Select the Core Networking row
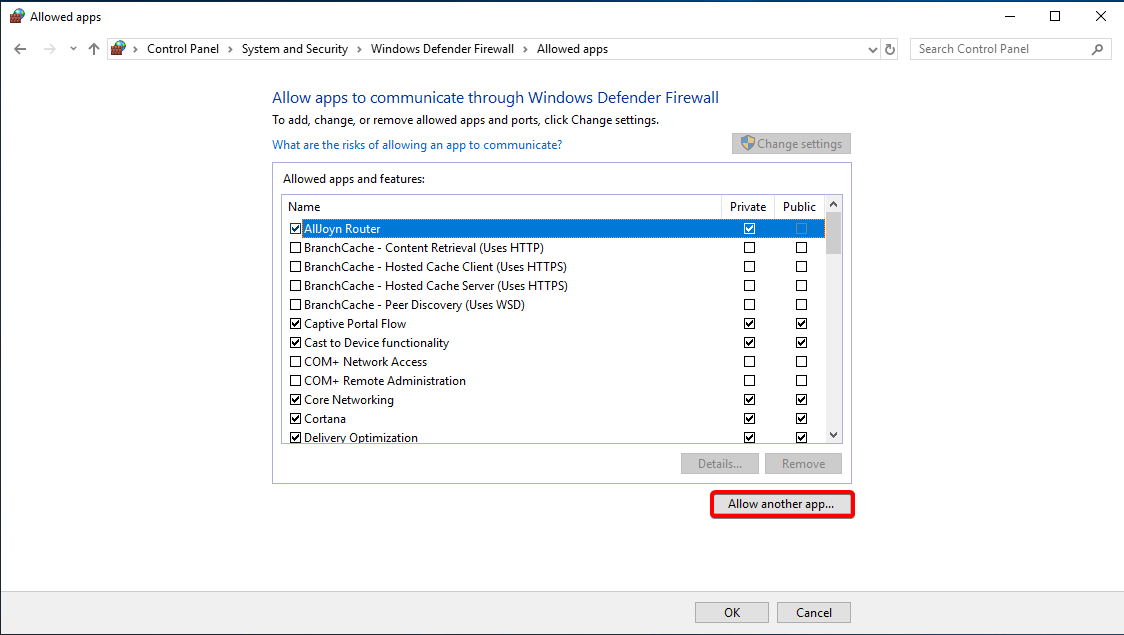The width and height of the screenshot is (1124, 635). click(x=553, y=400)
